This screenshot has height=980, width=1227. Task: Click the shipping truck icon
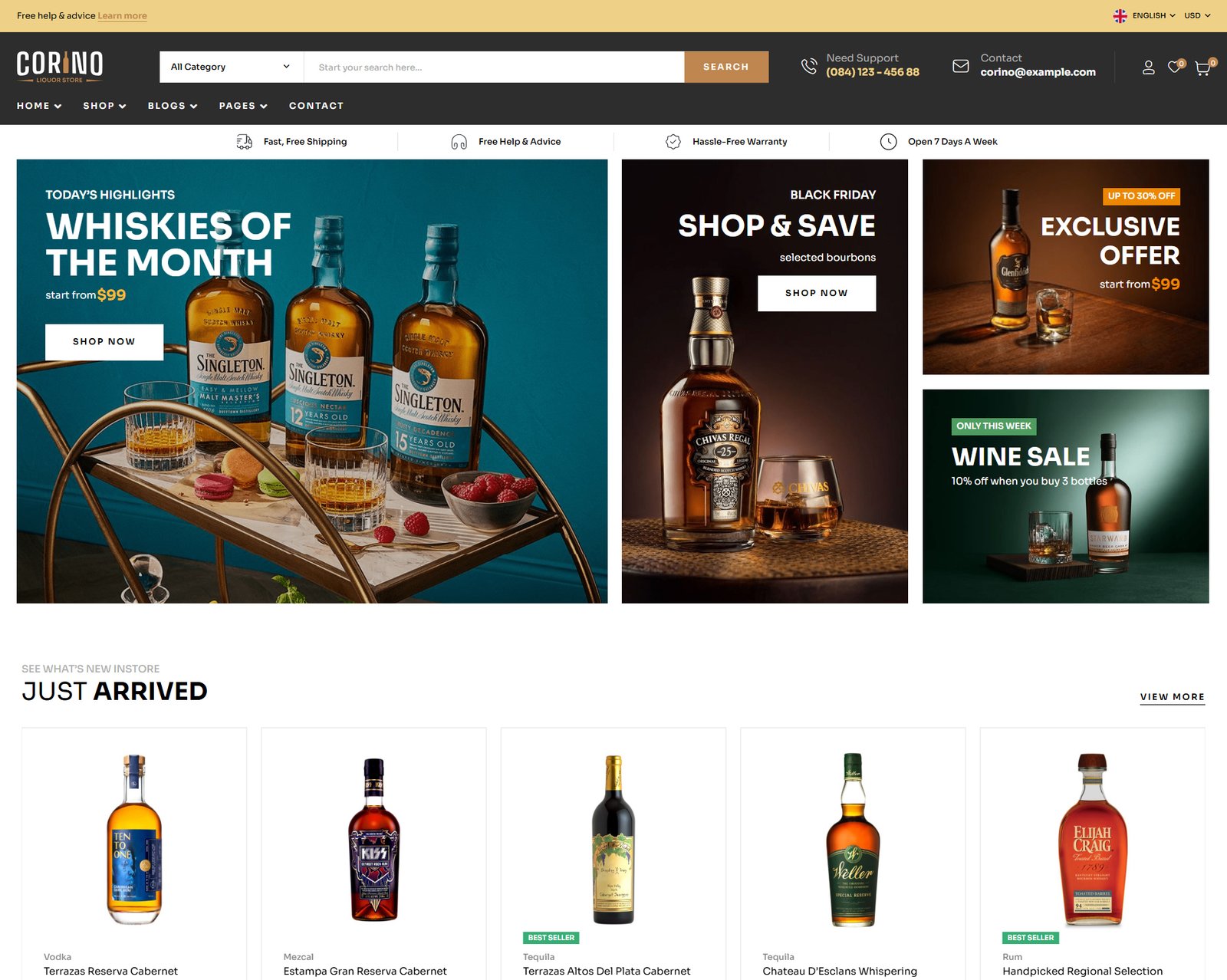(x=244, y=142)
